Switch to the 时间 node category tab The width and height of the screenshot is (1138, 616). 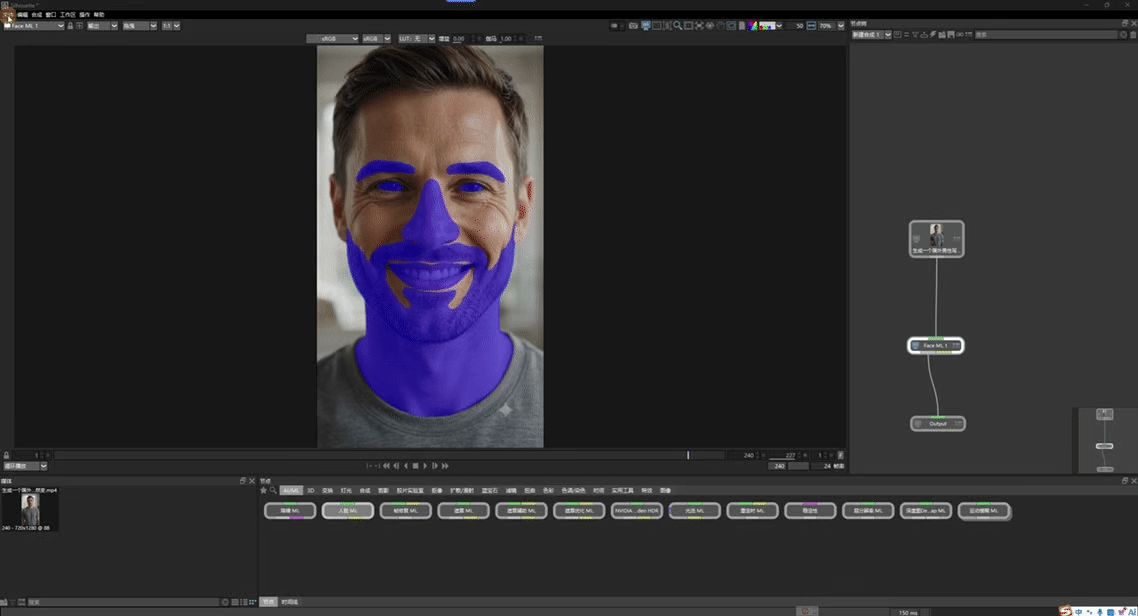pyautogui.click(x=599, y=490)
